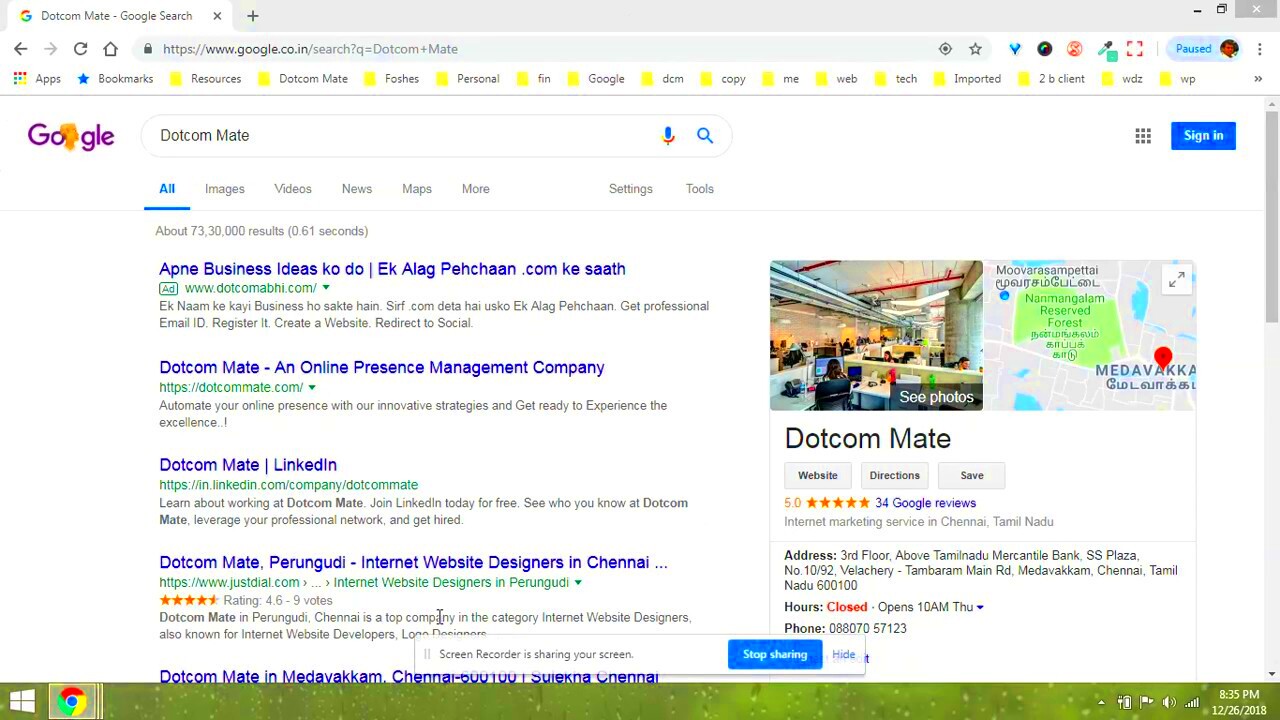Screen dimensions: 1280x720
Task: Open the browser home page icon
Action: click(x=110, y=48)
